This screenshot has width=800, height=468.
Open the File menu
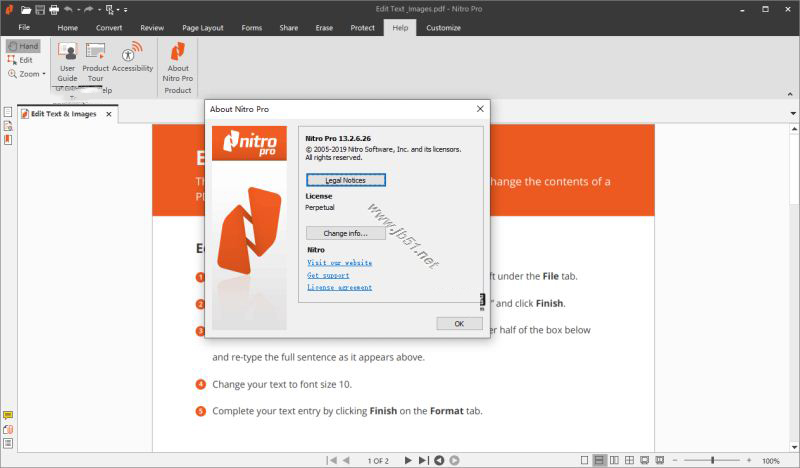click(x=24, y=28)
